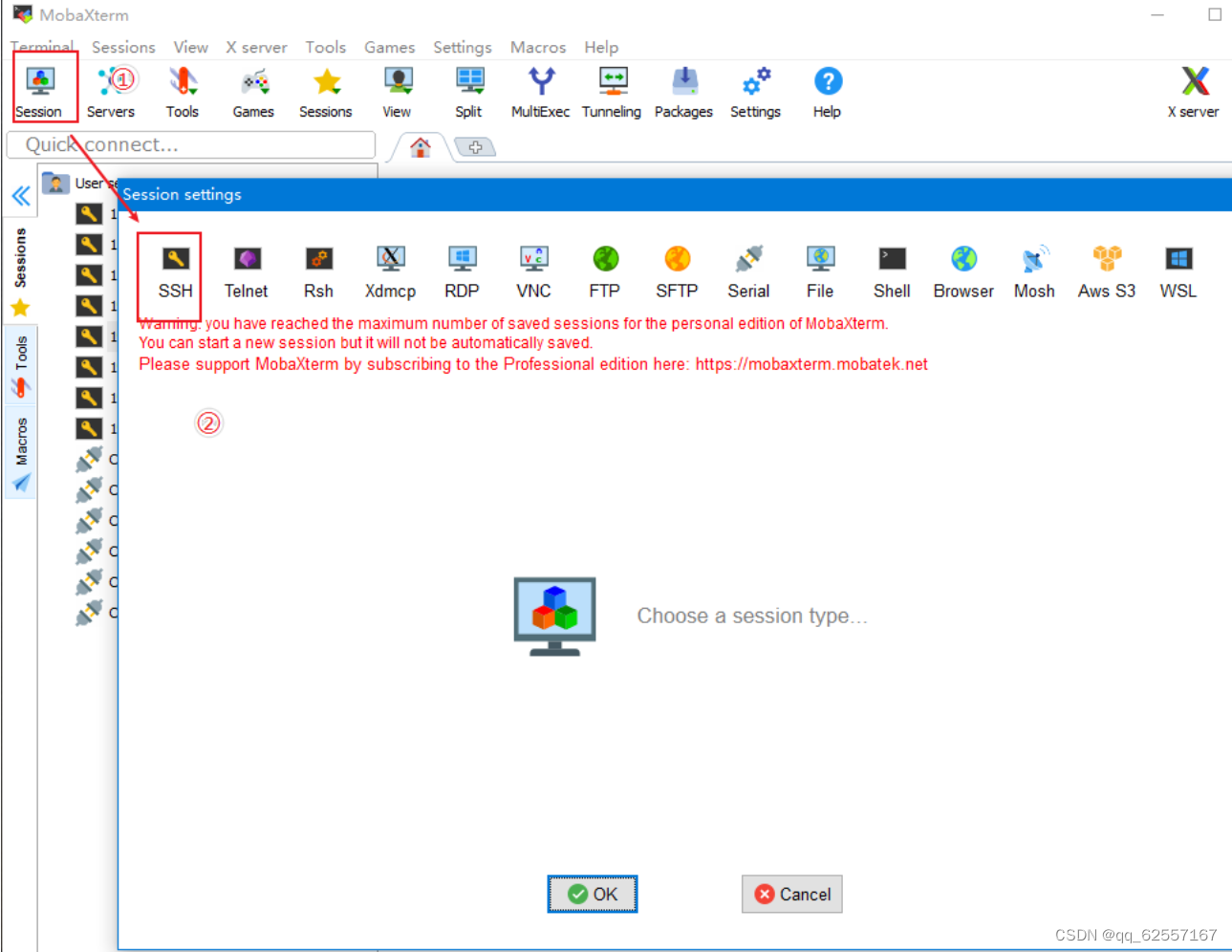Open the Games menu in menu bar
Screen dimensions: 1232x952
coord(390,47)
